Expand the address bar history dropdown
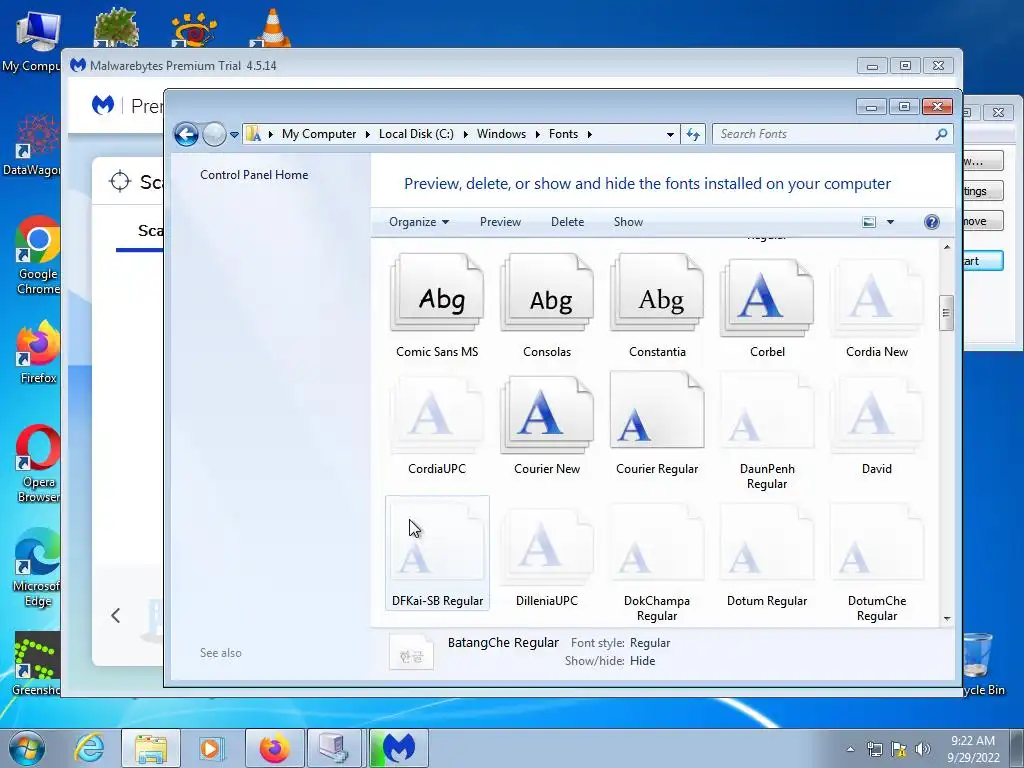The height and width of the screenshot is (768, 1024). pos(670,134)
